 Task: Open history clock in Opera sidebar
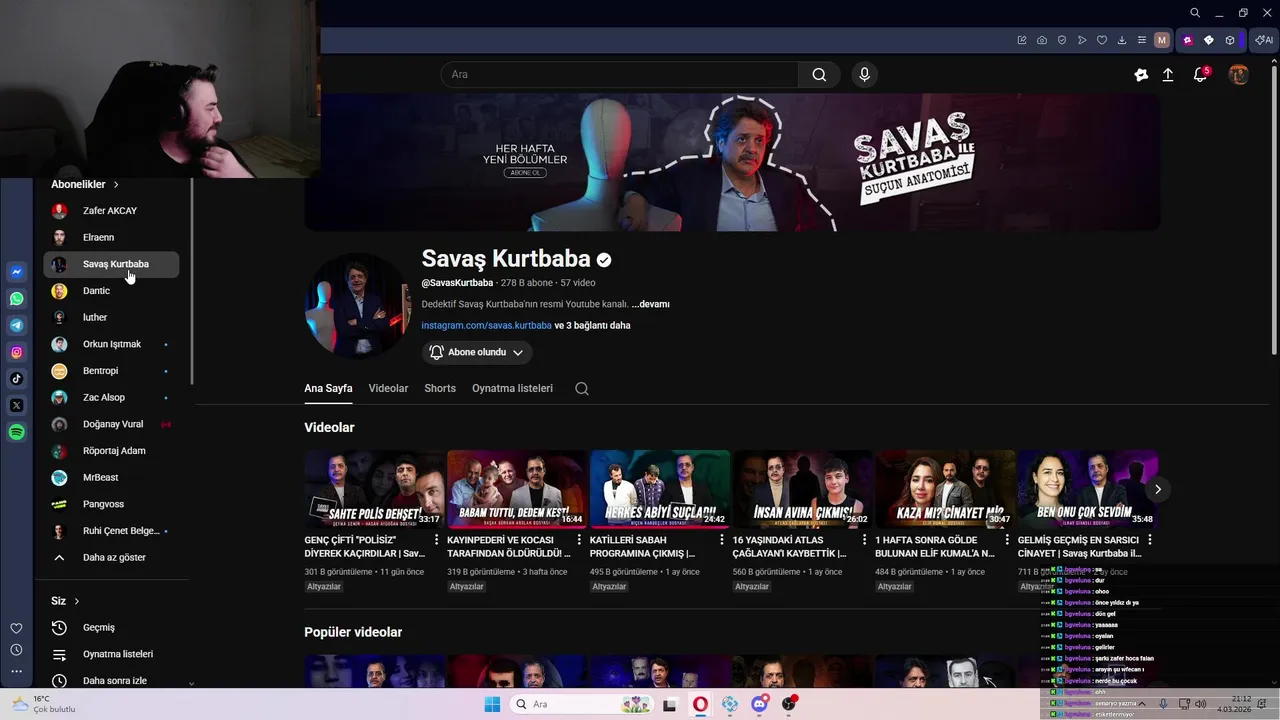(16, 650)
